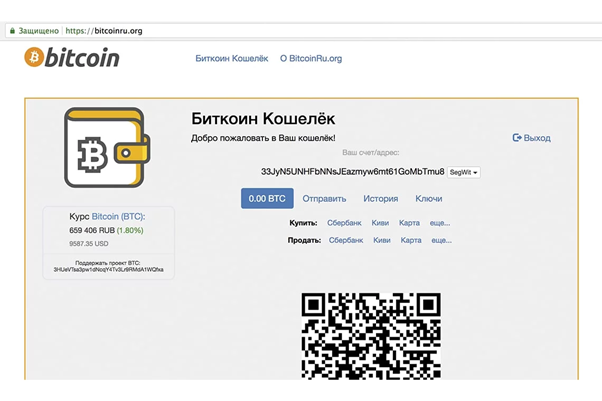Click the Bitcoin (BTC) rate link
The width and height of the screenshot is (602, 401).
[118, 216]
